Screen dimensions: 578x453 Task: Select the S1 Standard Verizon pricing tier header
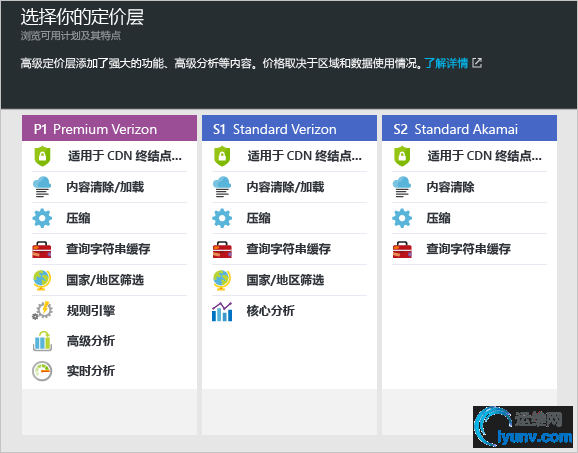[289, 128]
